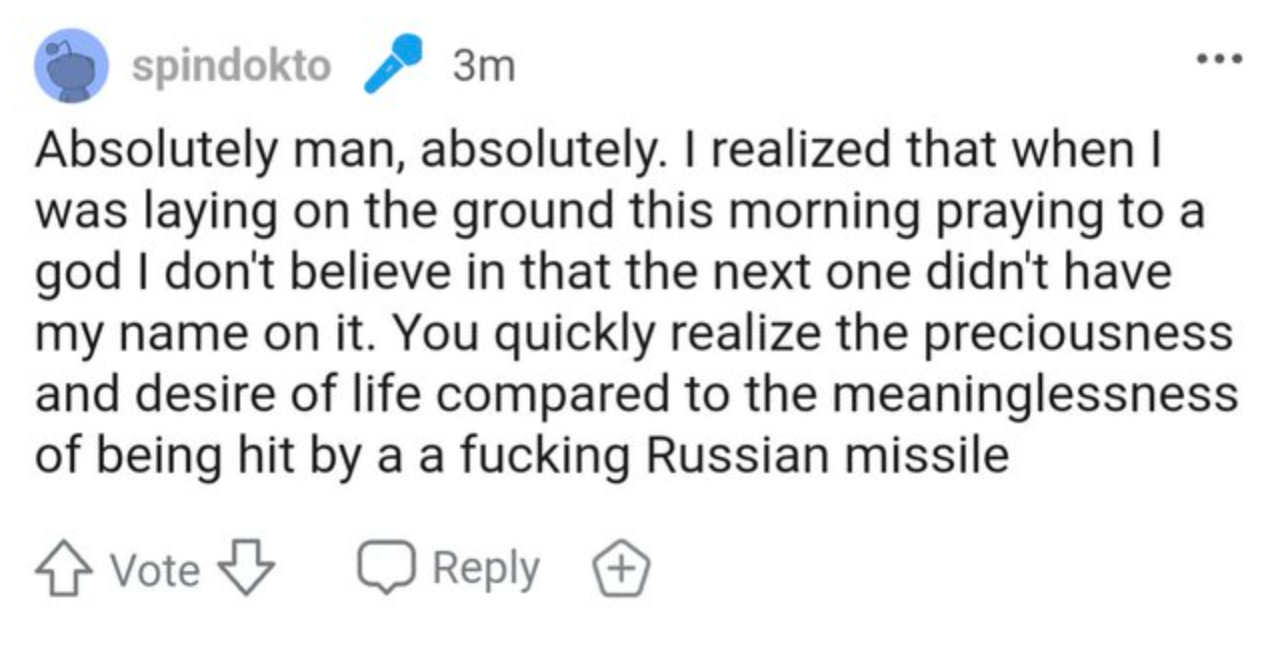Open the three-dot overflow menu
The width and height of the screenshot is (1284, 658).
[1221, 58]
